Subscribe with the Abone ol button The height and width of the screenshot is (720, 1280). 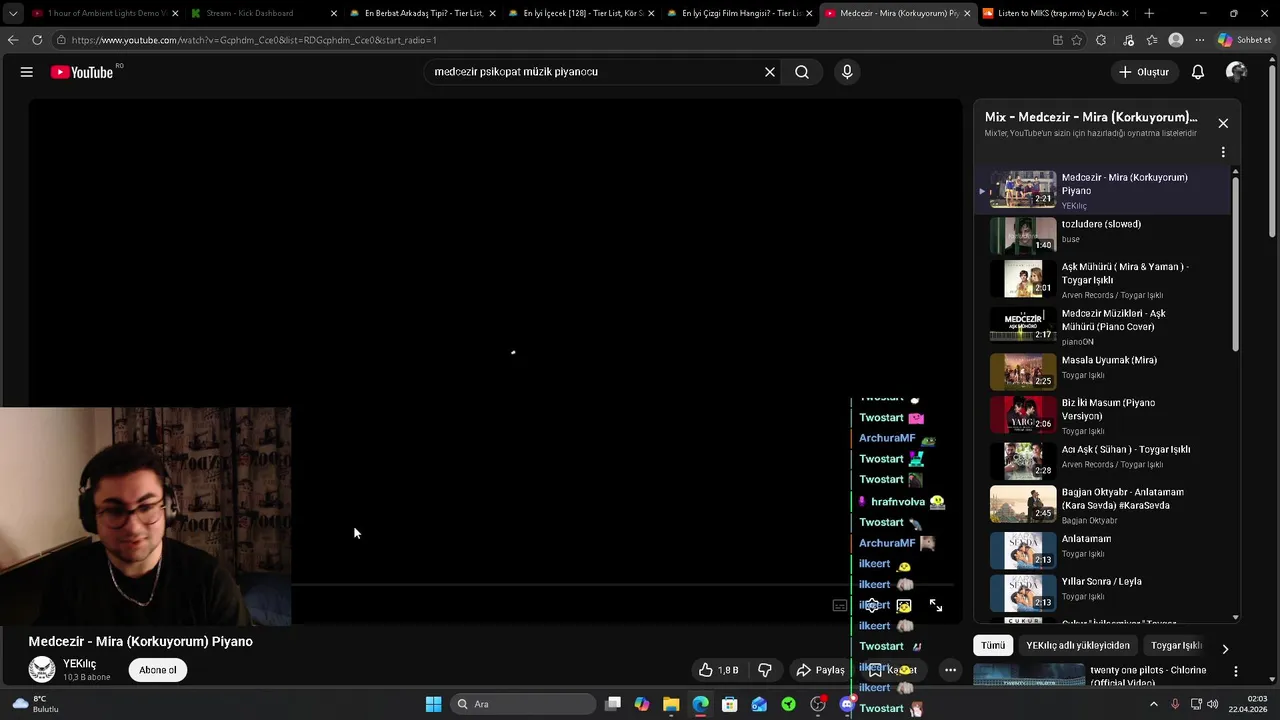[x=158, y=670]
